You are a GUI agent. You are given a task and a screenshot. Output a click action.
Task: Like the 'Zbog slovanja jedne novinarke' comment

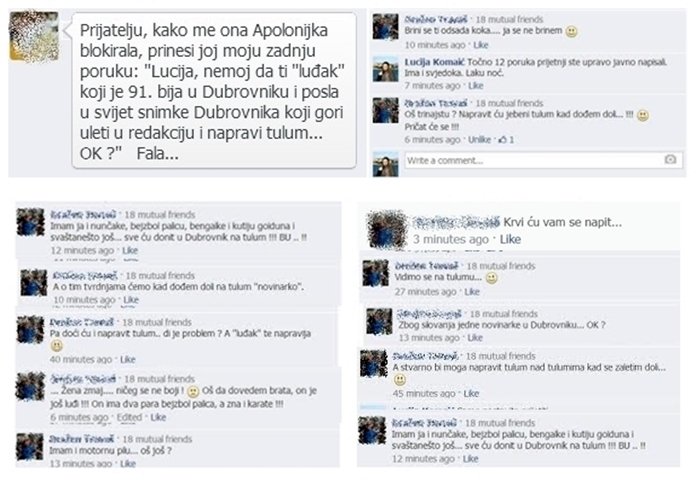(475, 338)
